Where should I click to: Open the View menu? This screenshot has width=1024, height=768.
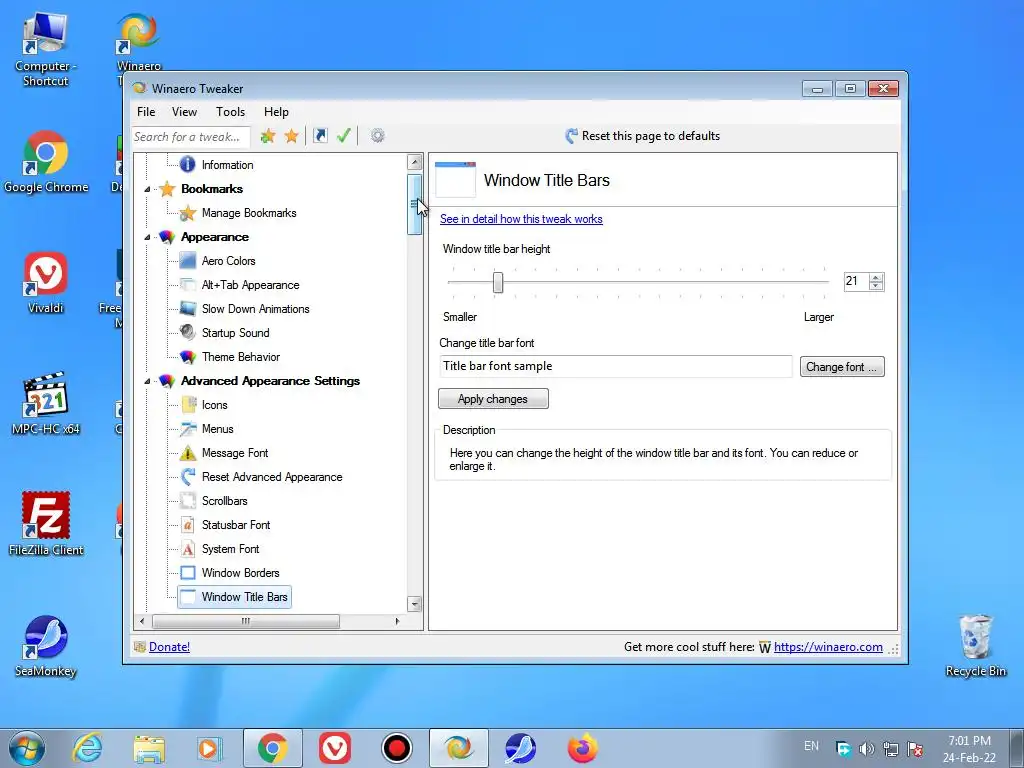pos(184,112)
